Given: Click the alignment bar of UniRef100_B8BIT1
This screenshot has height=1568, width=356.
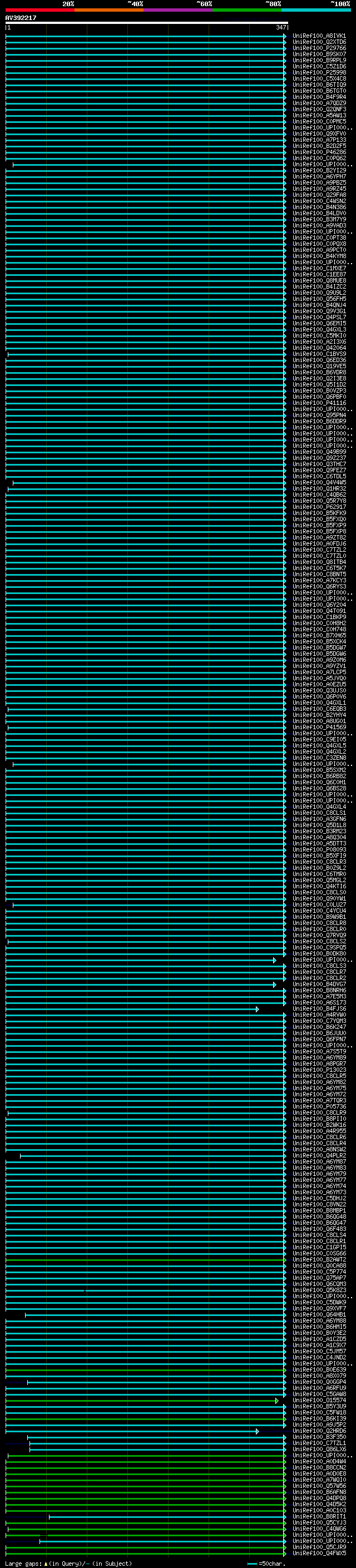Looking at the screenshot, I should pyautogui.click(x=167, y=1517).
